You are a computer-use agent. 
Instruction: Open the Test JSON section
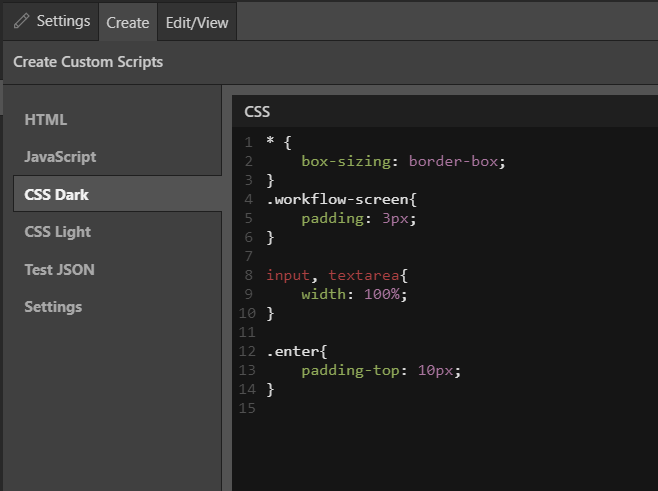[59, 270]
